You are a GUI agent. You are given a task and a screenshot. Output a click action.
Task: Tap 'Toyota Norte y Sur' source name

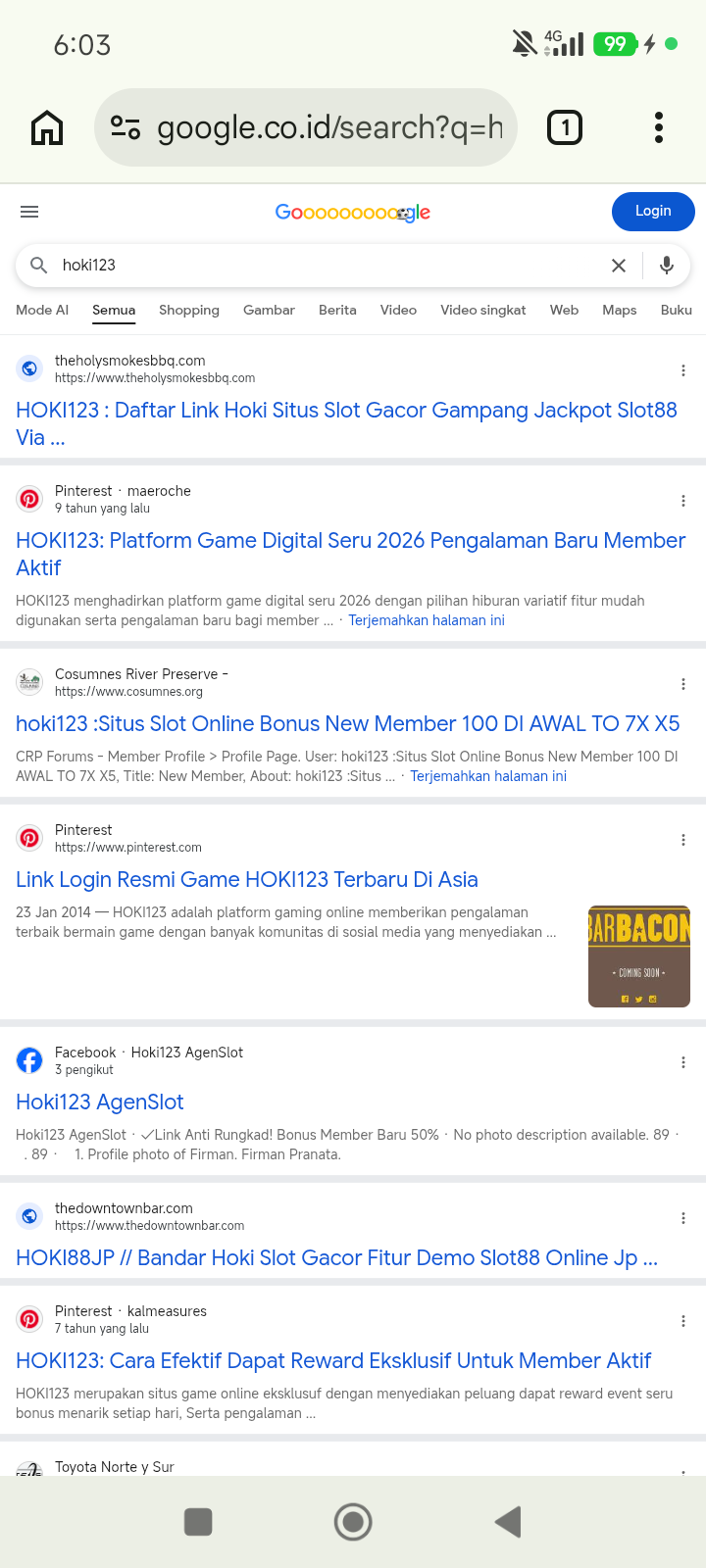[x=115, y=1467]
